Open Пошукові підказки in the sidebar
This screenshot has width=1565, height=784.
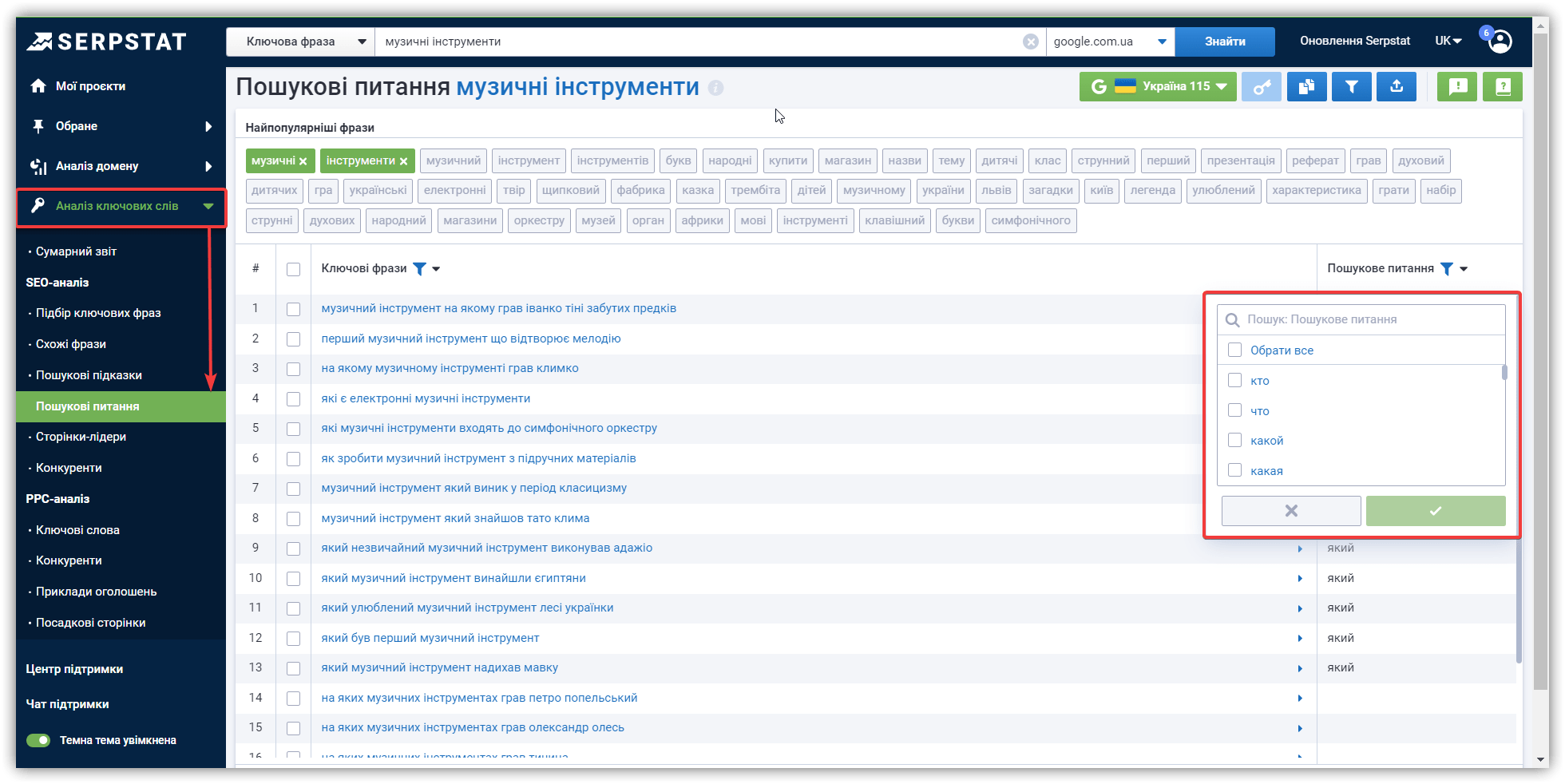[x=89, y=375]
